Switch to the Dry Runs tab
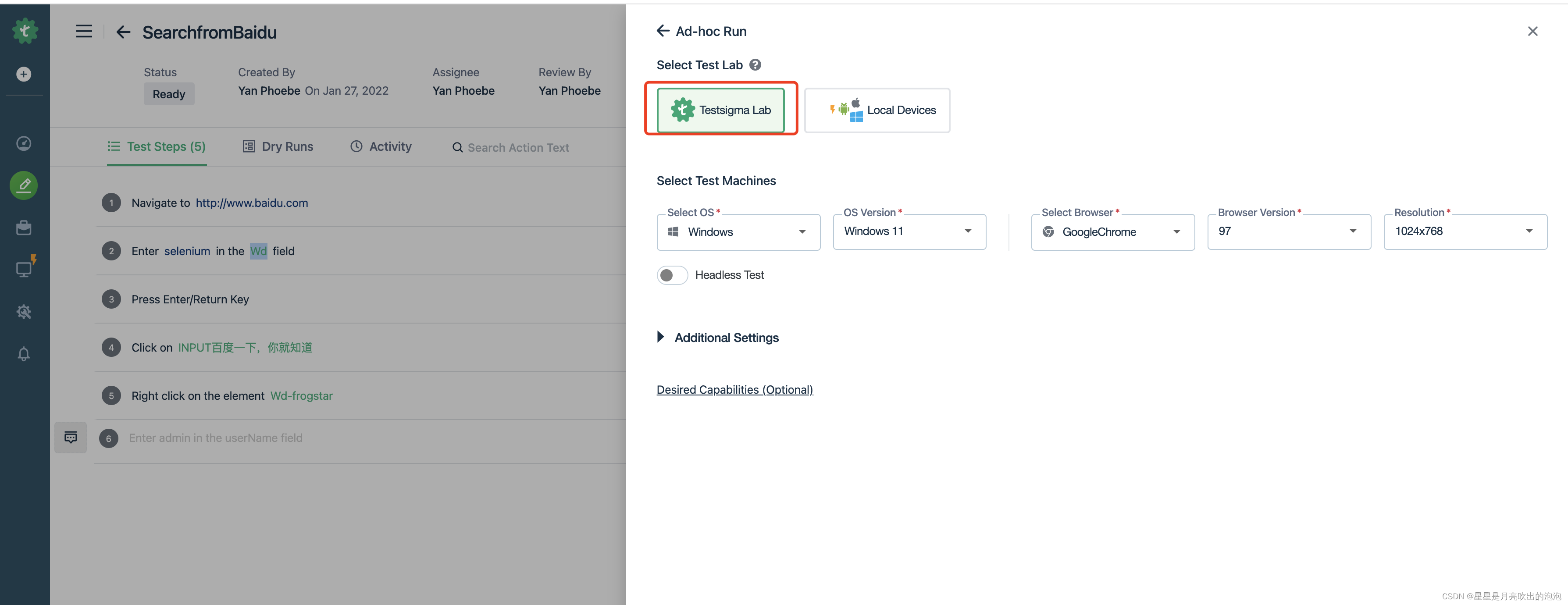This screenshot has width=1568, height=605. pyautogui.click(x=278, y=147)
